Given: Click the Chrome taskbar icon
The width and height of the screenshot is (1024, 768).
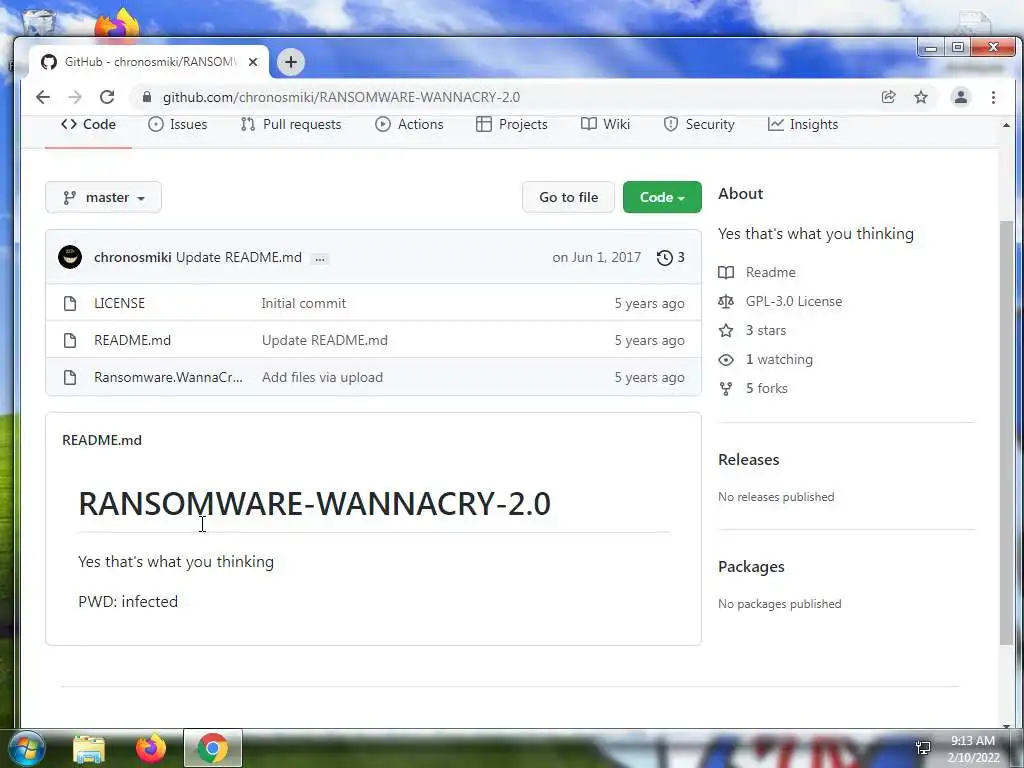Looking at the screenshot, I should point(213,748).
